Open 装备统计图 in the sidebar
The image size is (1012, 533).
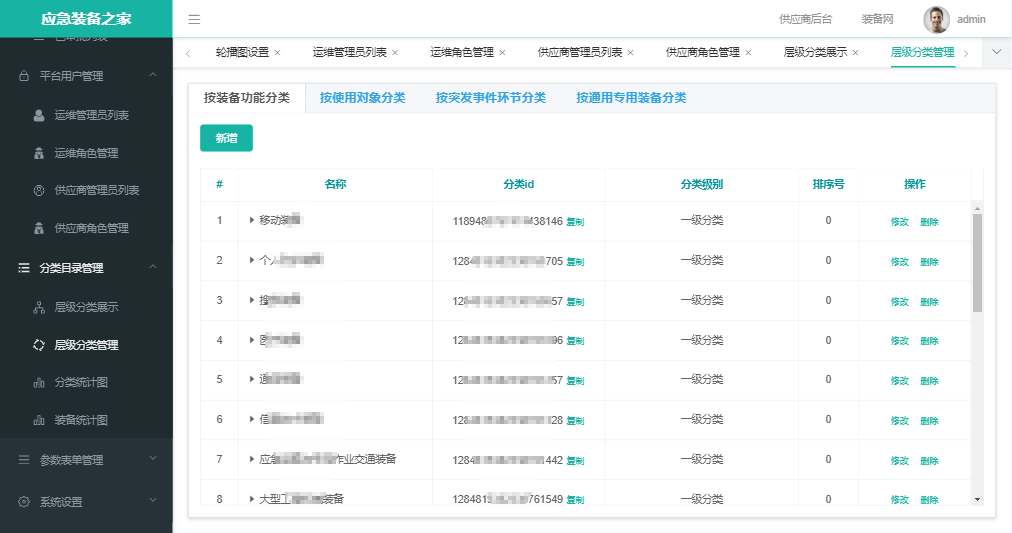[x=81, y=421]
